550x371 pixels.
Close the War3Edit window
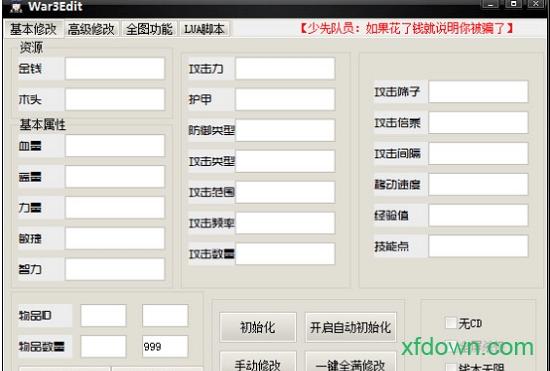[536, 4]
